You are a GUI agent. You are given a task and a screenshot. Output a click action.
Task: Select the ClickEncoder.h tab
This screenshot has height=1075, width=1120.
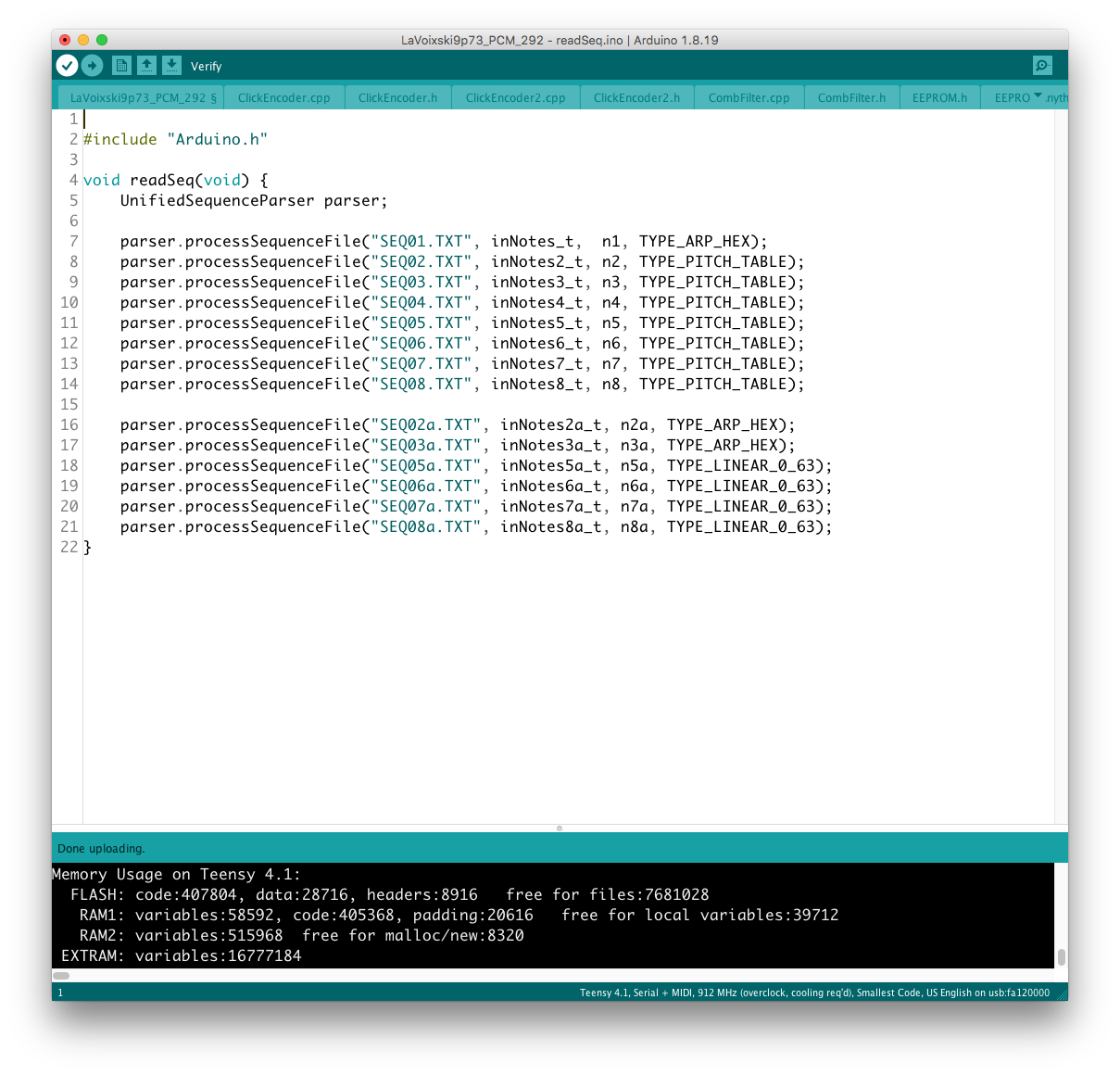coord(397,97)
